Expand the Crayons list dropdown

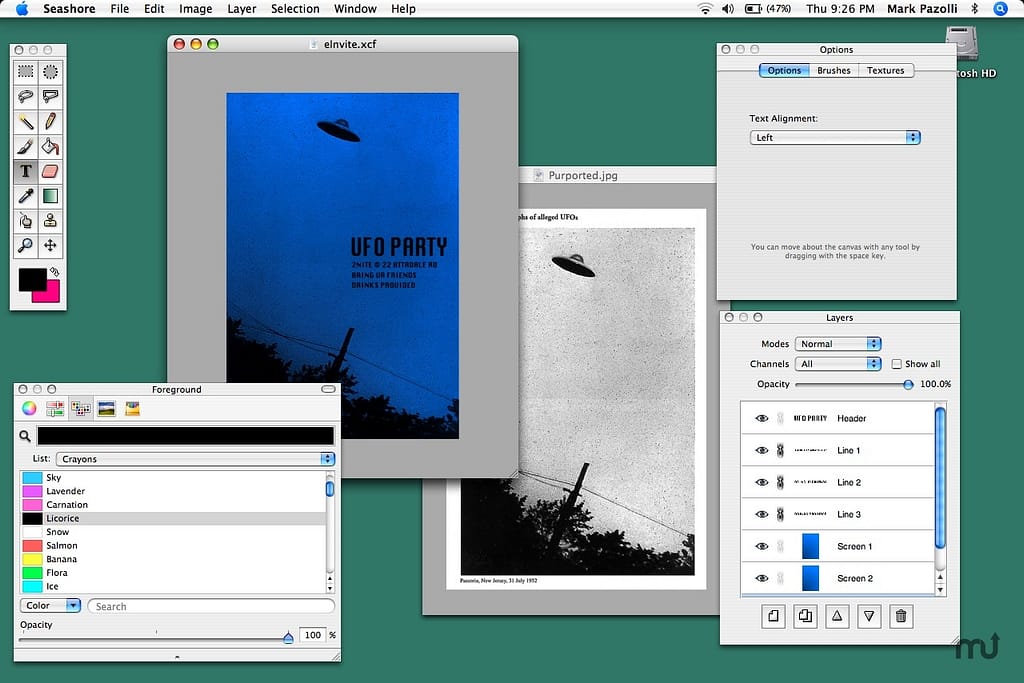click(x=195, y=459)
